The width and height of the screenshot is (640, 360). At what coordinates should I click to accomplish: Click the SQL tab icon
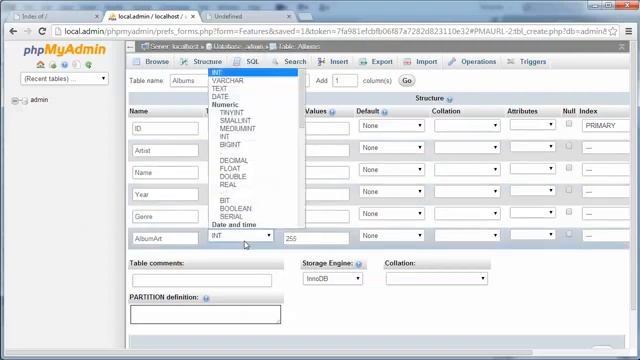pyautogui.click(x=237, y=62)
